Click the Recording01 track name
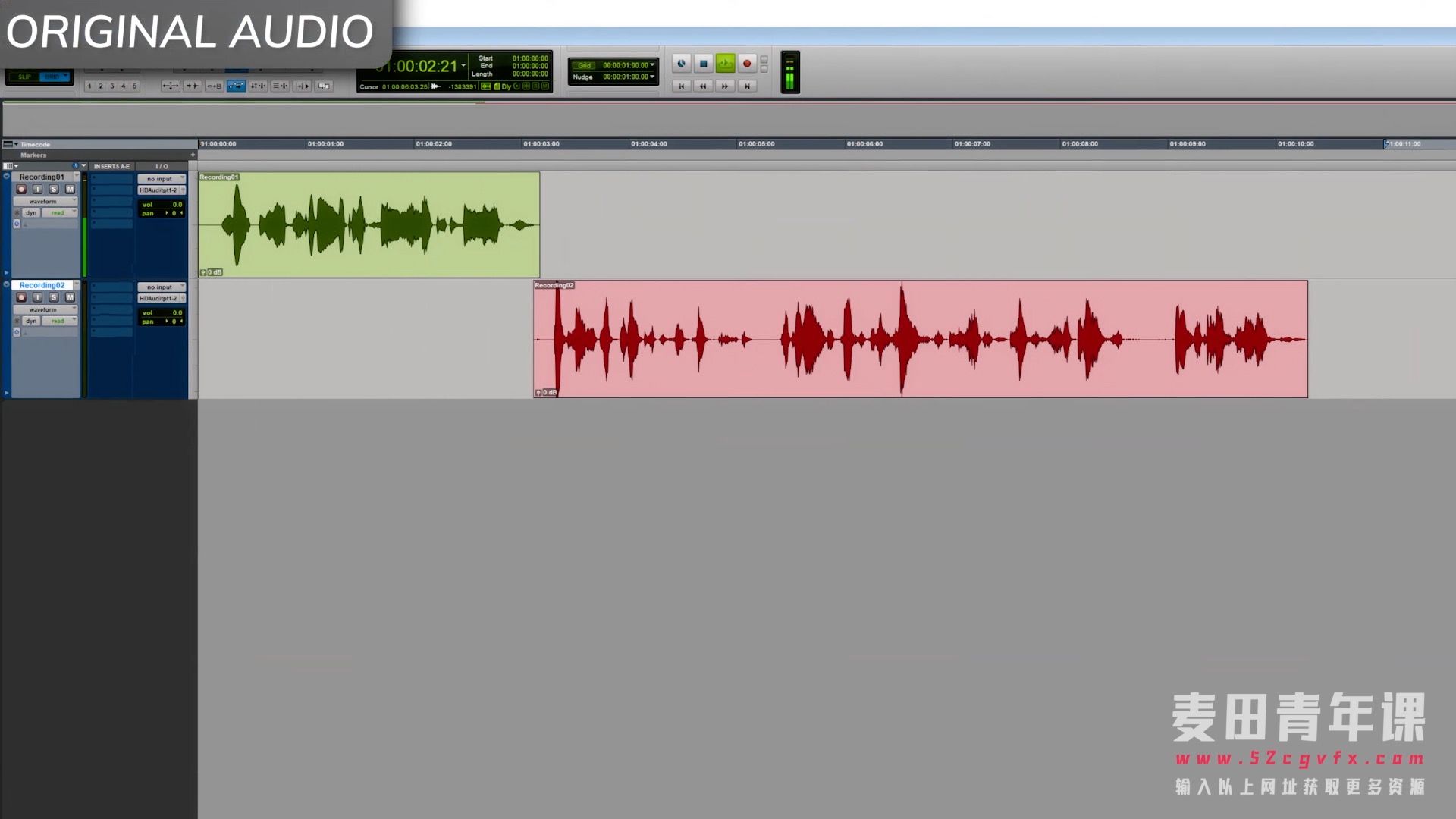This screenshot has height=819, width=1456. pos(42,177)
